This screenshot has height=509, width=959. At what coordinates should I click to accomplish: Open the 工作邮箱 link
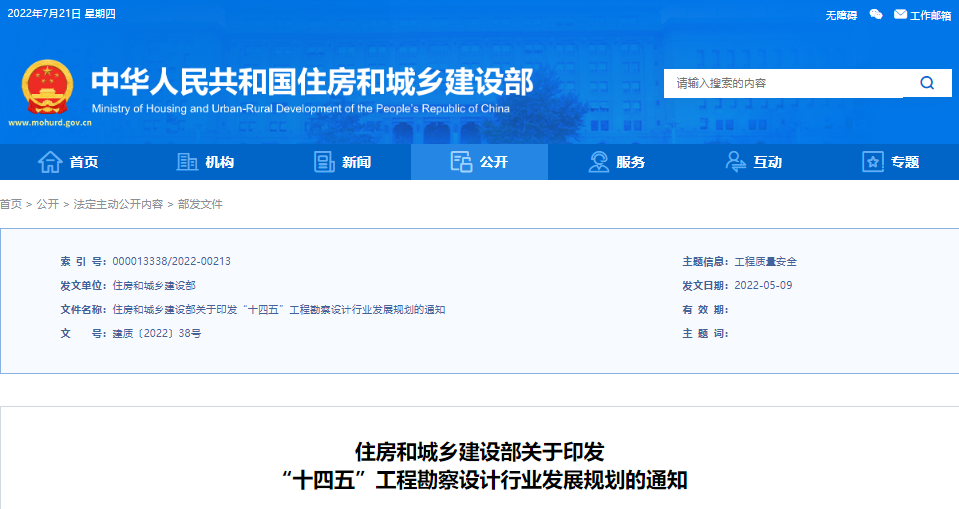click(930, 15)
